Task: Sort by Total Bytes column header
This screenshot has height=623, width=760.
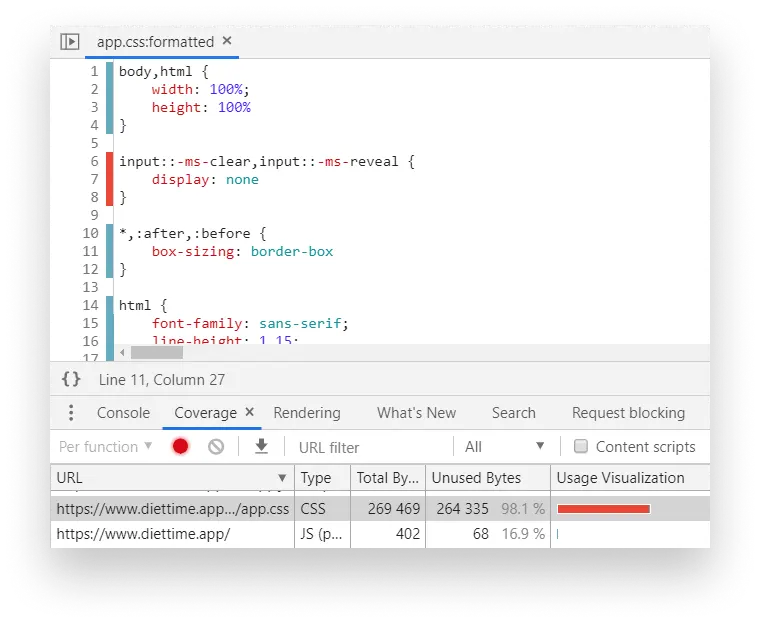Action: tap(388, 478)
